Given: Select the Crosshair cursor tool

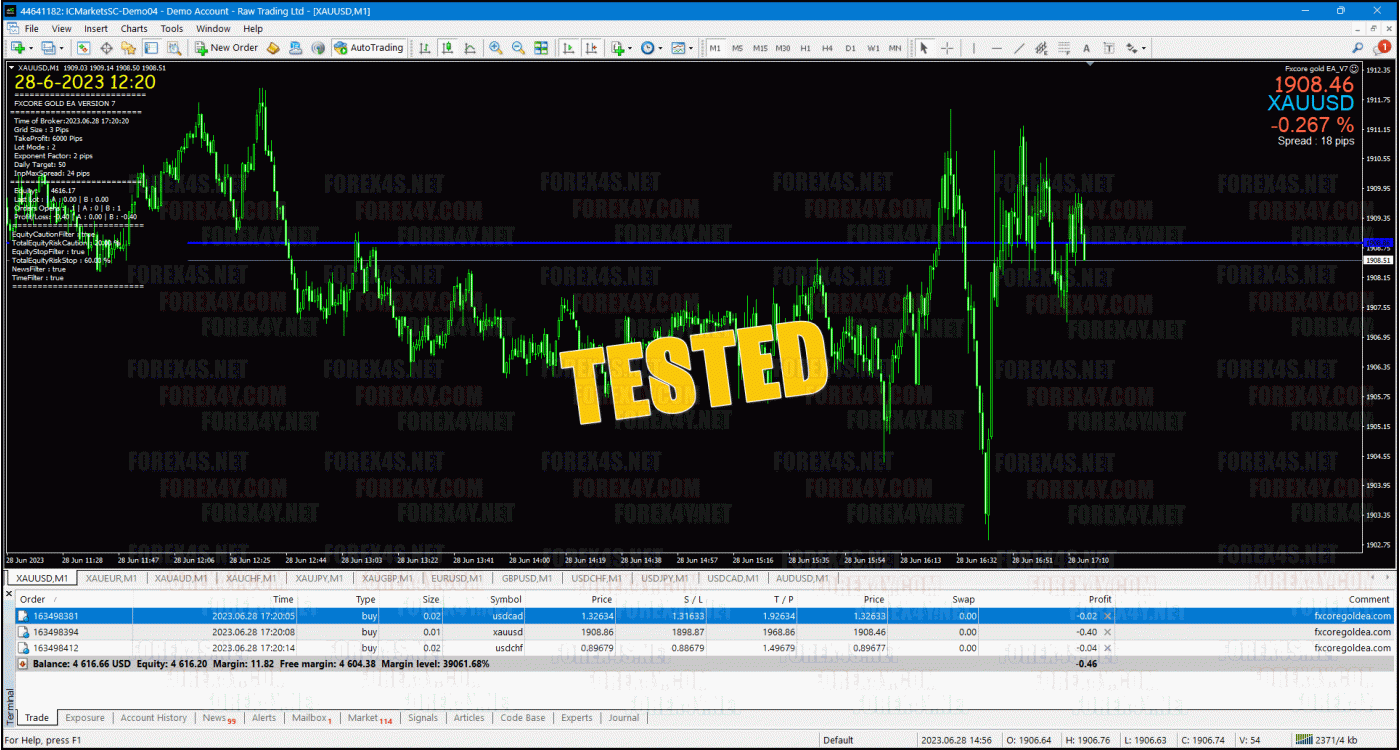Looking at the screenshot, I should 946,48.
